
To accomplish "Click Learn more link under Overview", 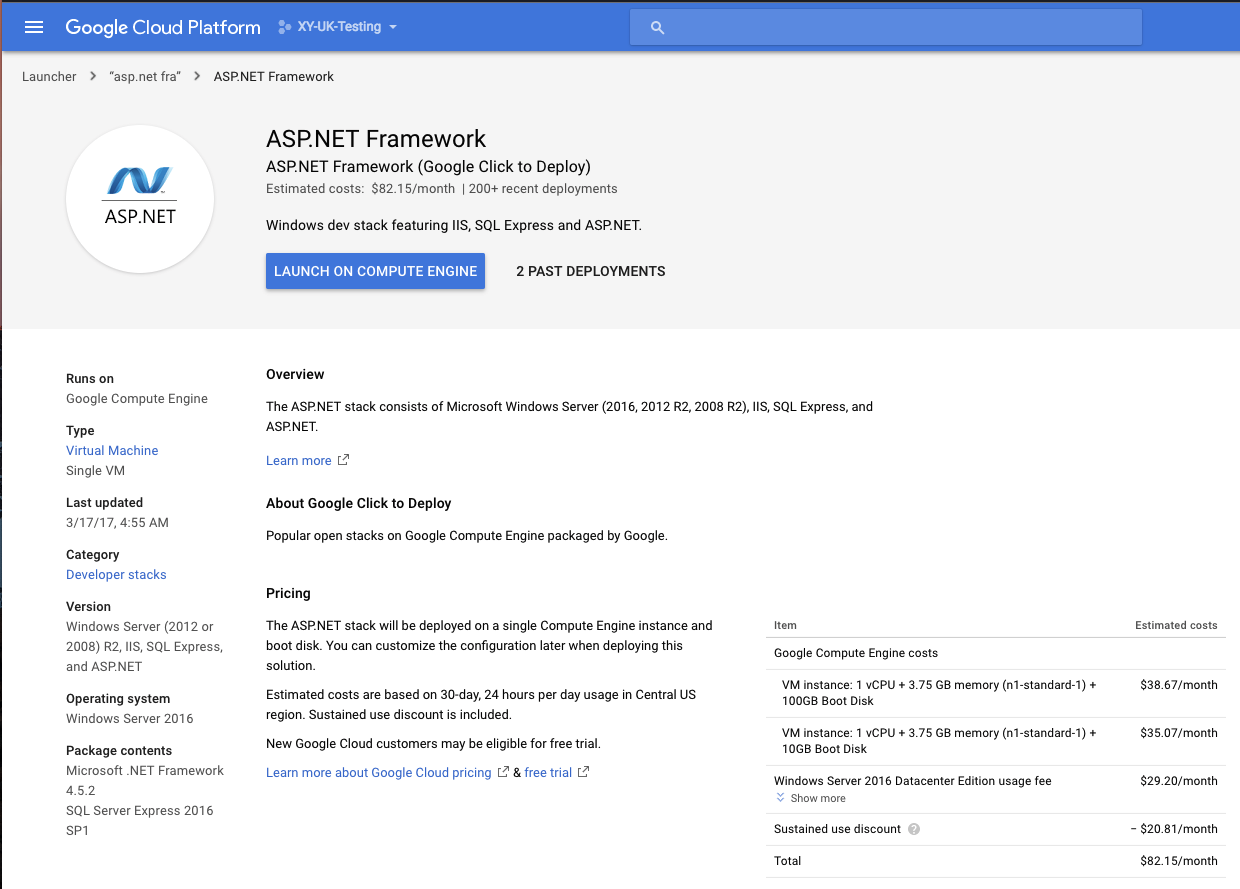I will (x=298, y=461).
